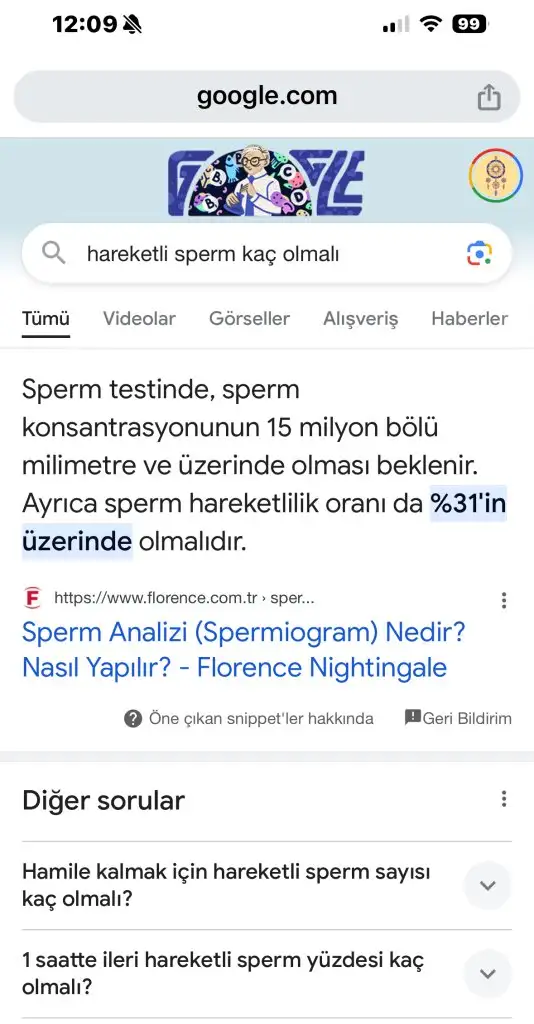534x1024 pixels.
Task: Open "Öne çıkan snippet'ler hakkında" link
Action: (x=261, y=719)
